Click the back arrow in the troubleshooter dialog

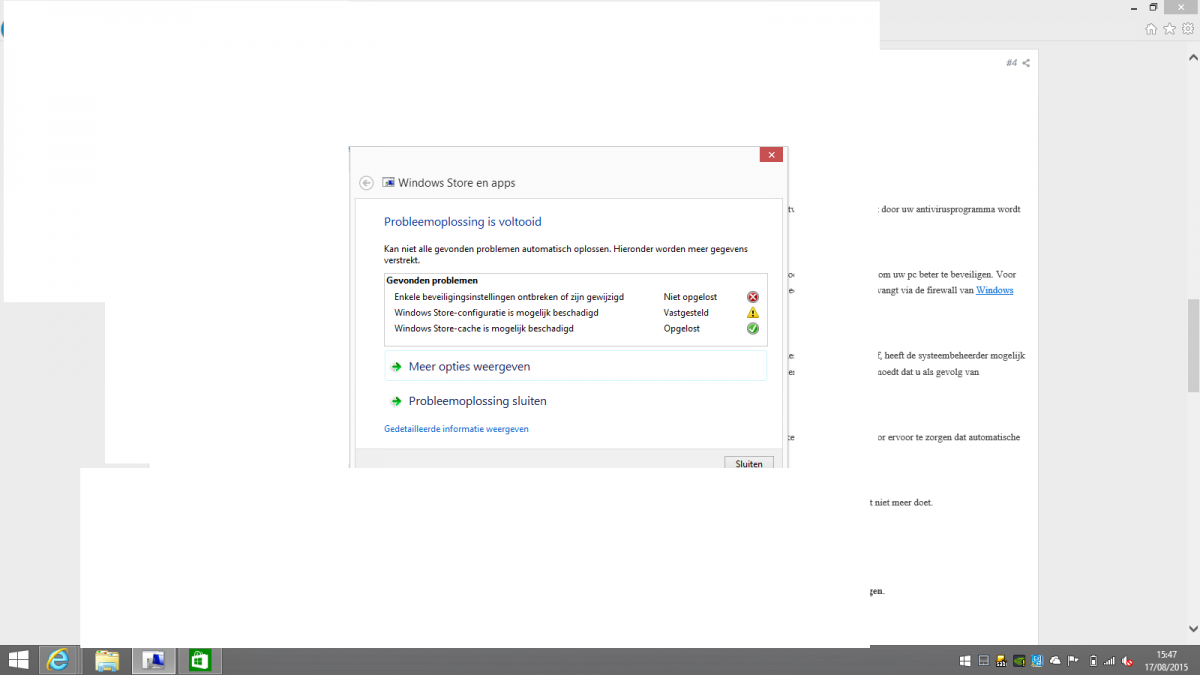point(366,183)
